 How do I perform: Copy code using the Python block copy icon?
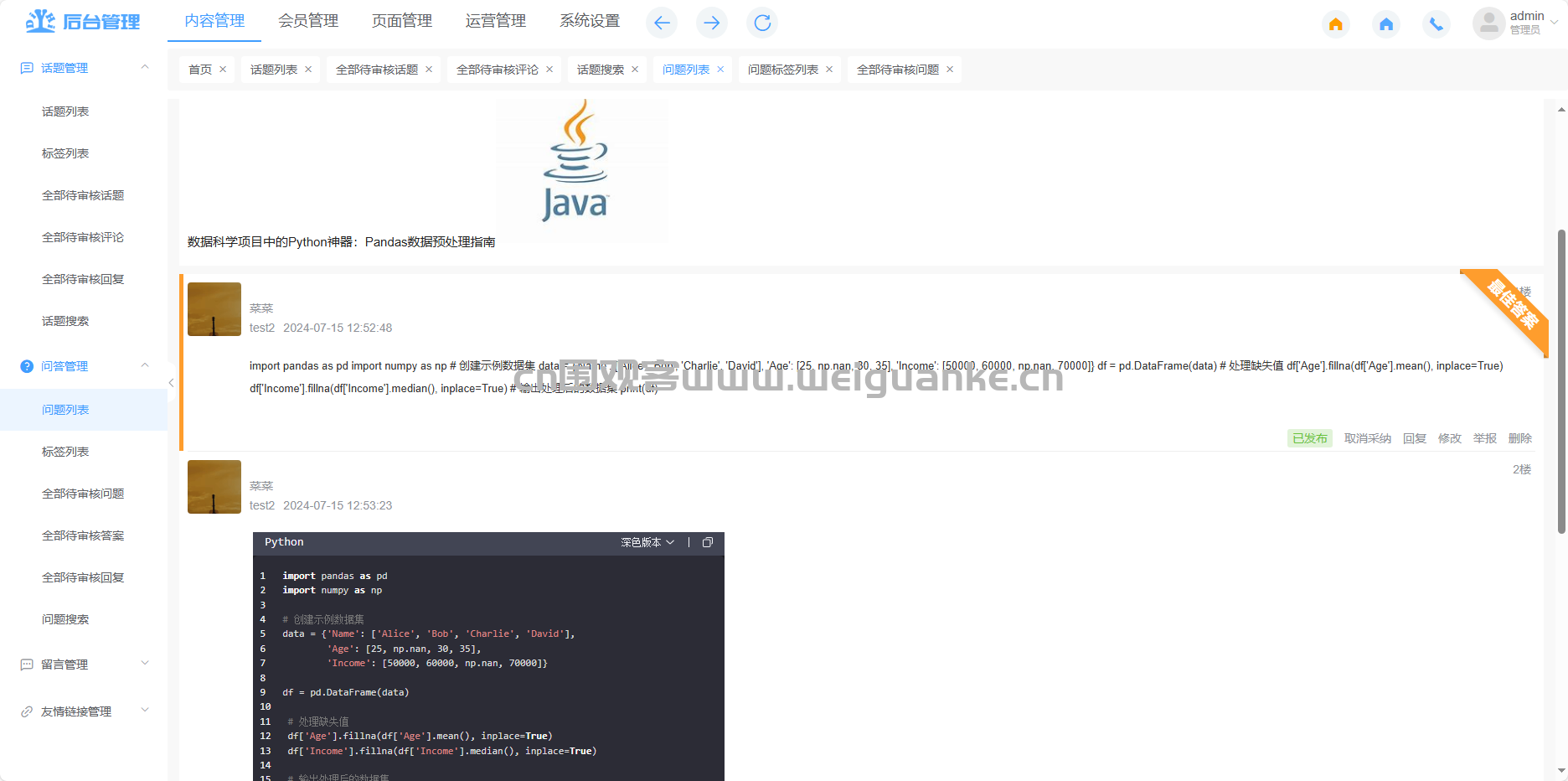(x=708, y=542)
